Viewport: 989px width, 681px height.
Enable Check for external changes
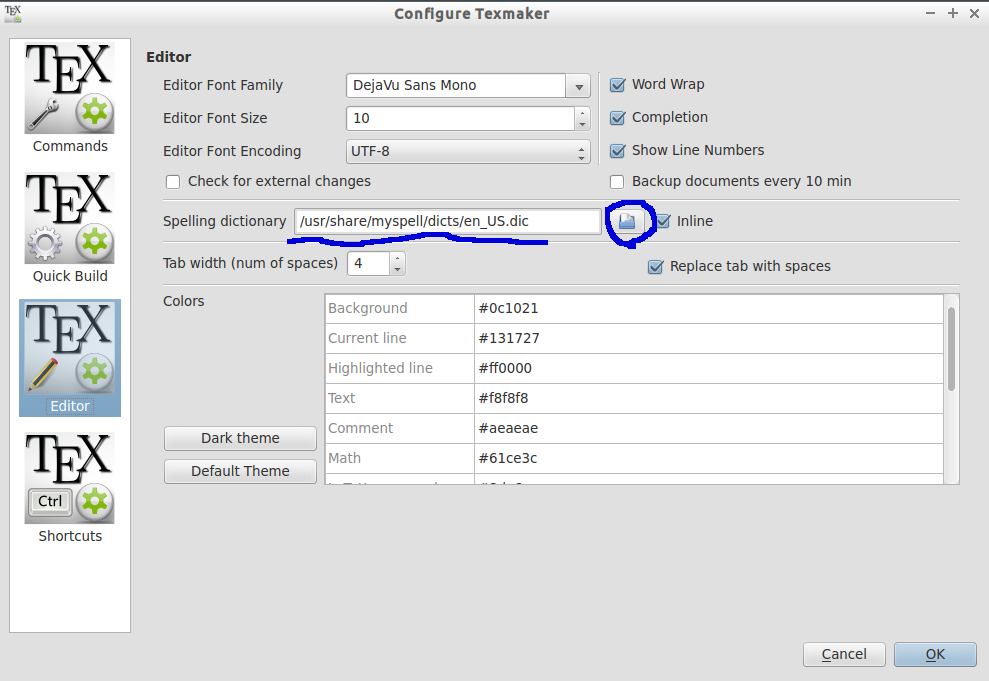point(173,182)
